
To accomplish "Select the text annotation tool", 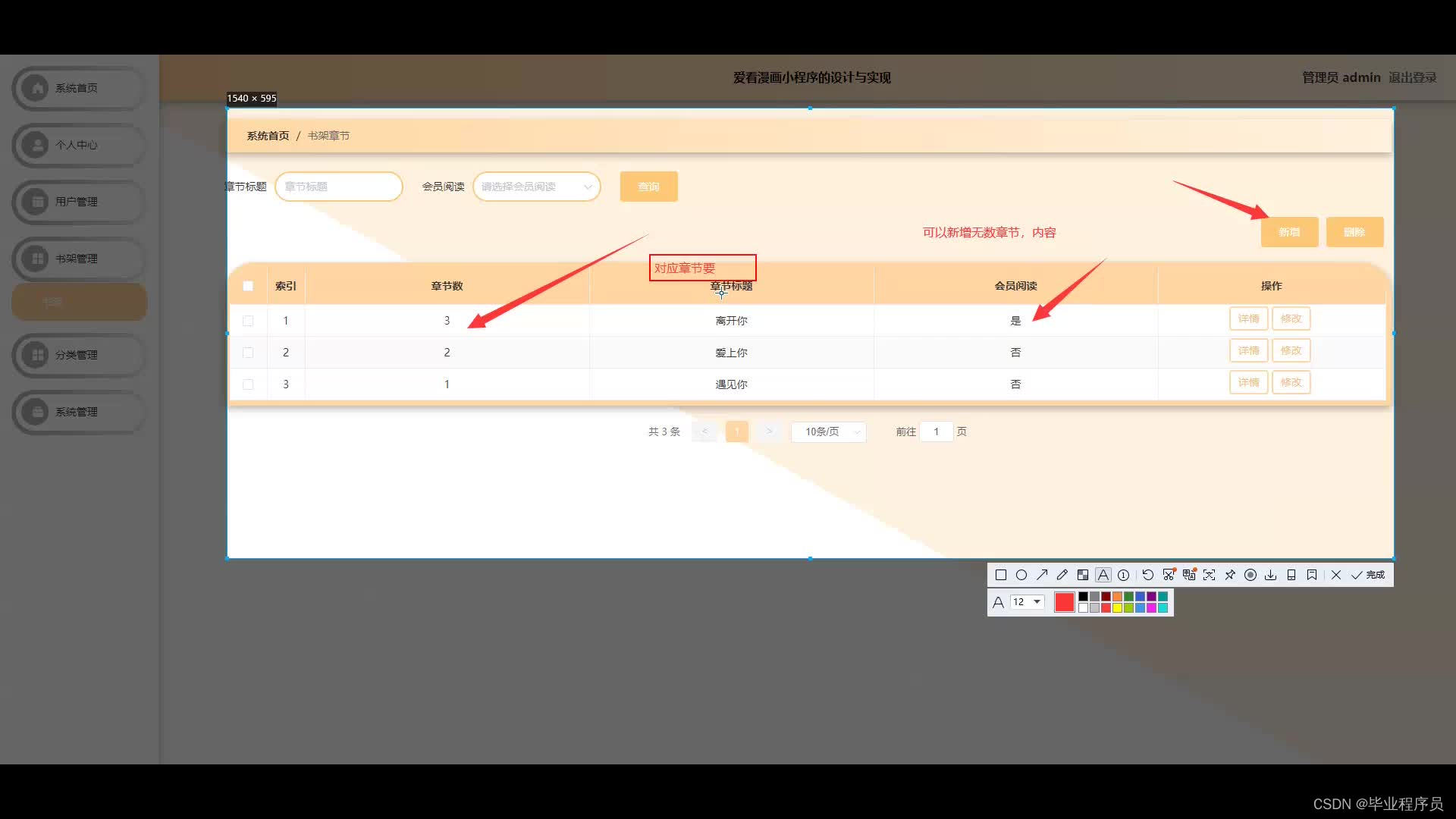I will click(1103, 575).
